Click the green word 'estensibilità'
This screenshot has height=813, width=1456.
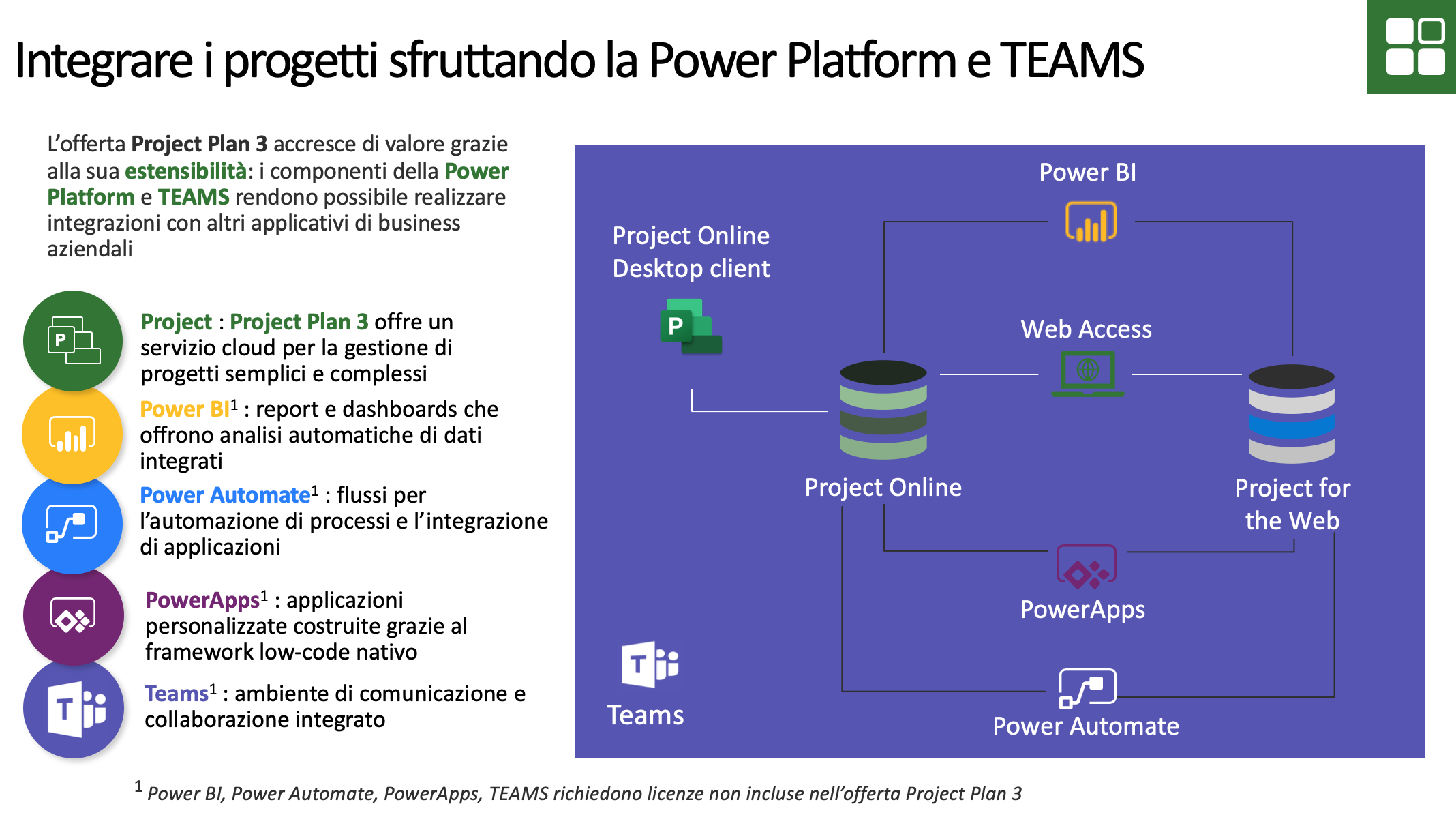point(185,171)
